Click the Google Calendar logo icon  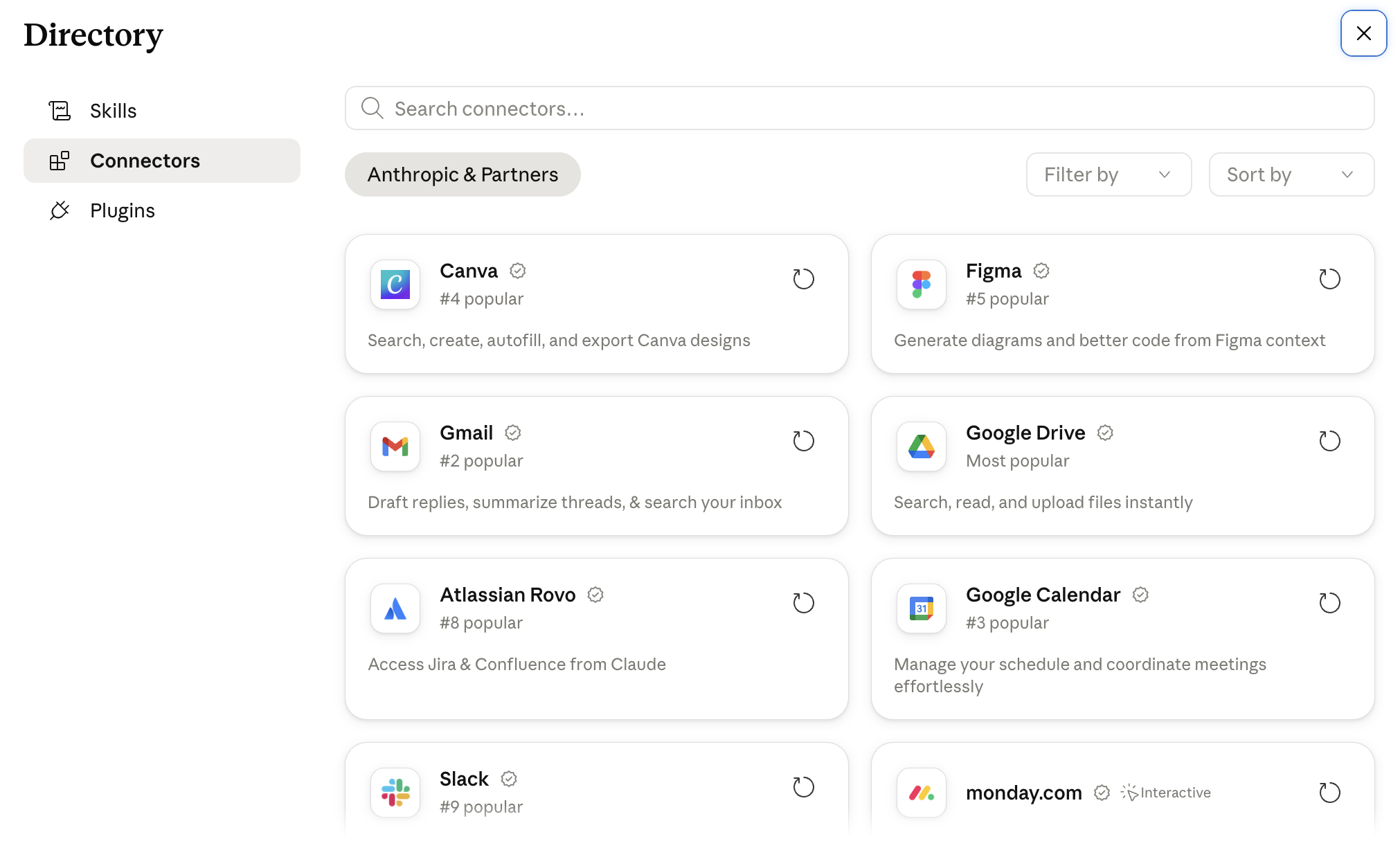pos(922,608)
